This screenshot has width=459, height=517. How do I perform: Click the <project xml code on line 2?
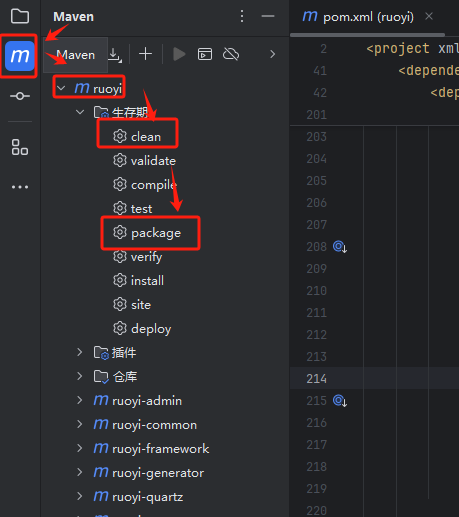(413, 49)
